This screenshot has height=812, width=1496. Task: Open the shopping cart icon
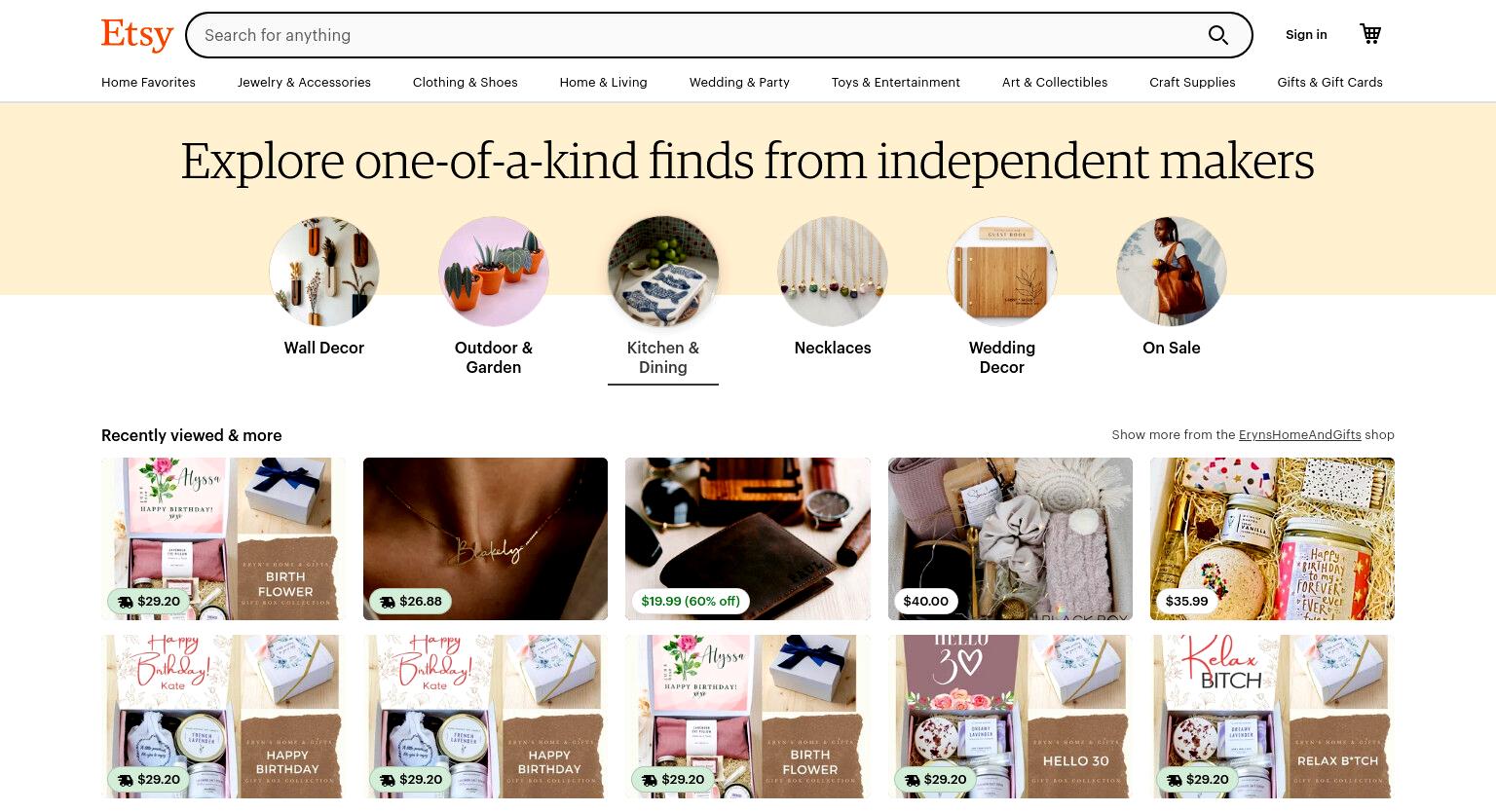pyautogui.click(x=1370, y=34)
